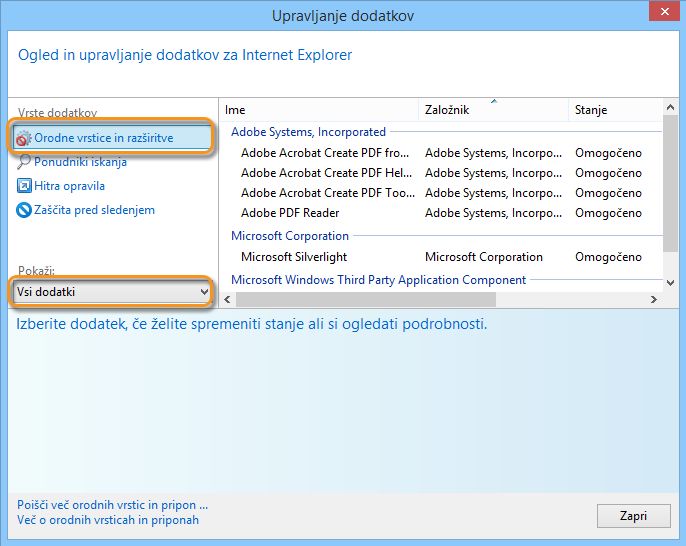Image resolution: width=686 pixels, height=546 pixels.
Task: Click the Zaščita pred sledenjem blocked icon
Action: [24, 210]
